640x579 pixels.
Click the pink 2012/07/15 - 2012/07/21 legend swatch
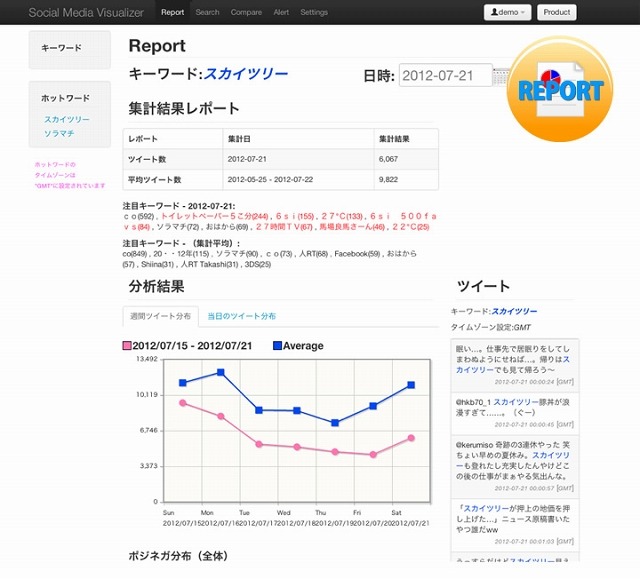(x=127, y=346)
